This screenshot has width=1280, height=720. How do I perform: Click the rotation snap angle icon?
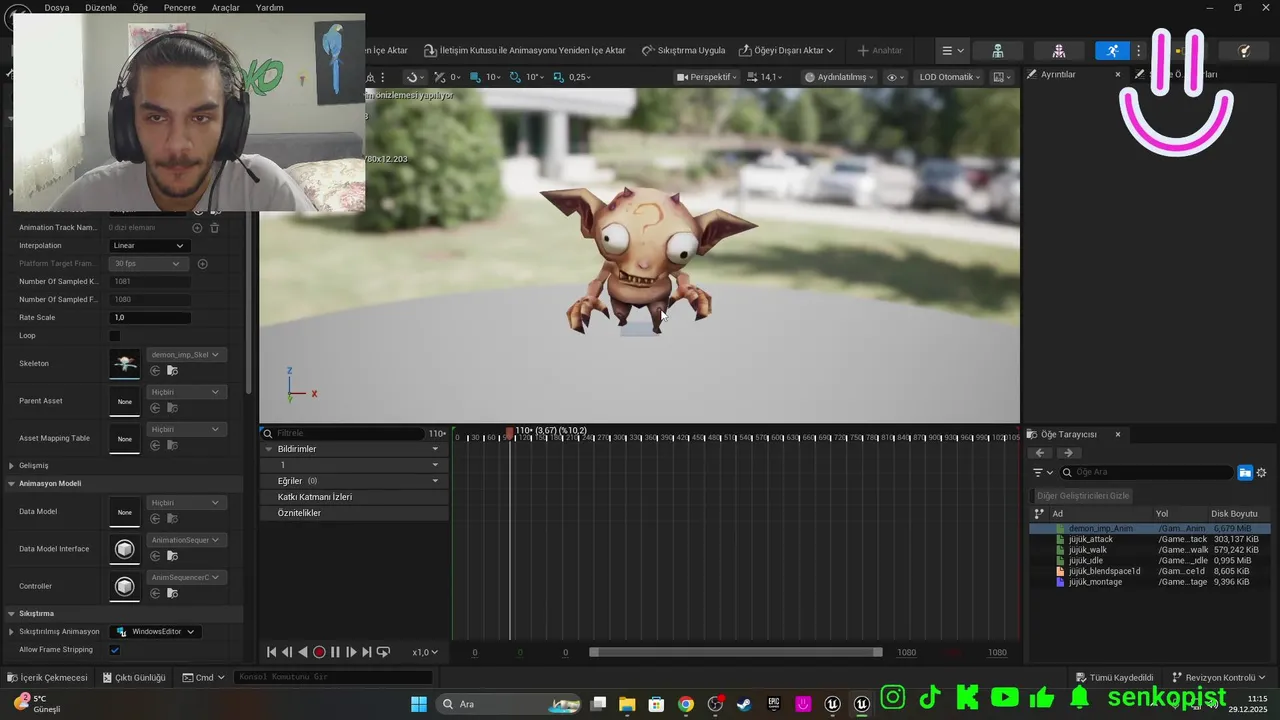pyautogui.click(x=517, y=77)
